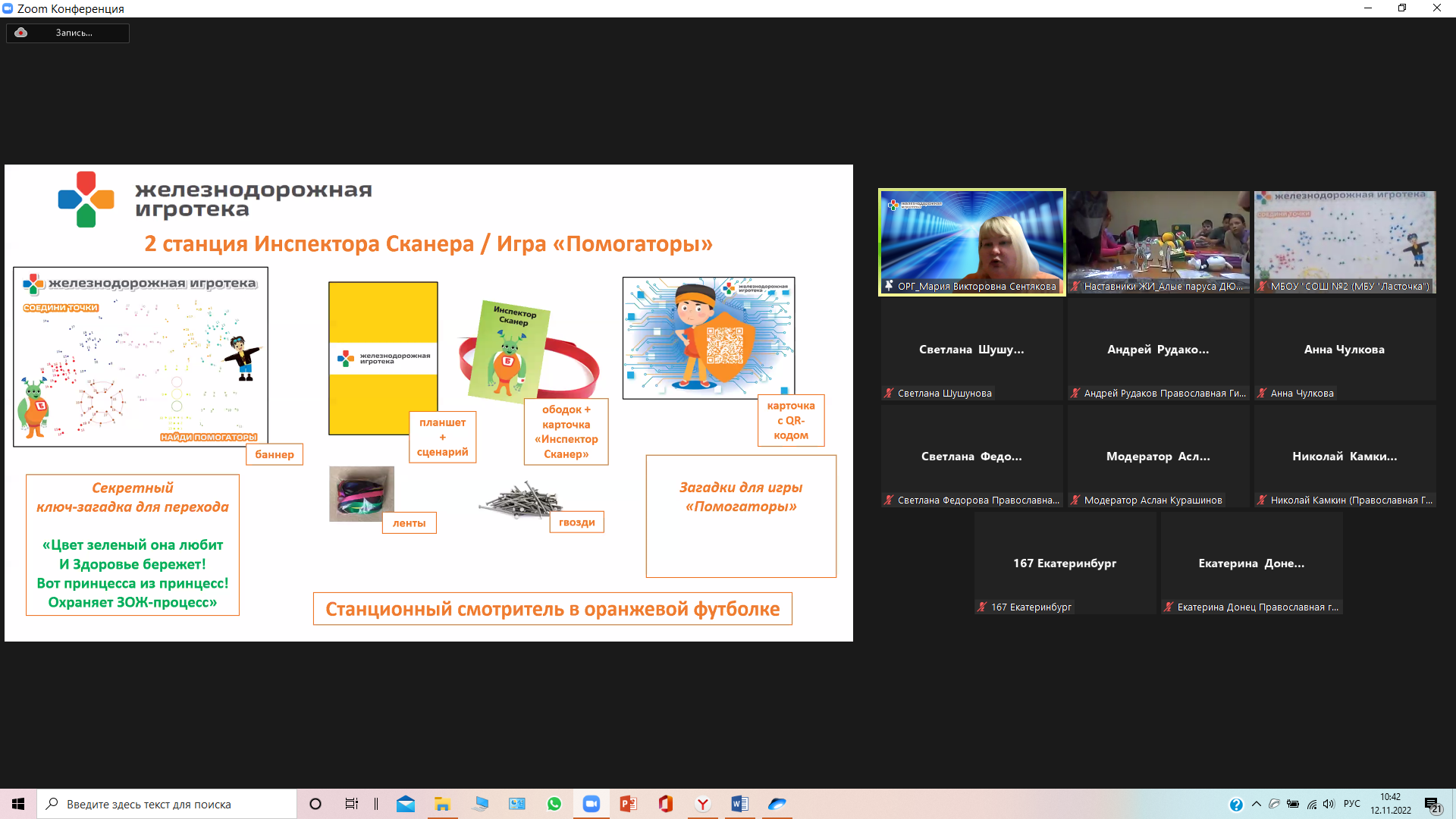Open the Office app on taskbar

click(x=666, y=804)
